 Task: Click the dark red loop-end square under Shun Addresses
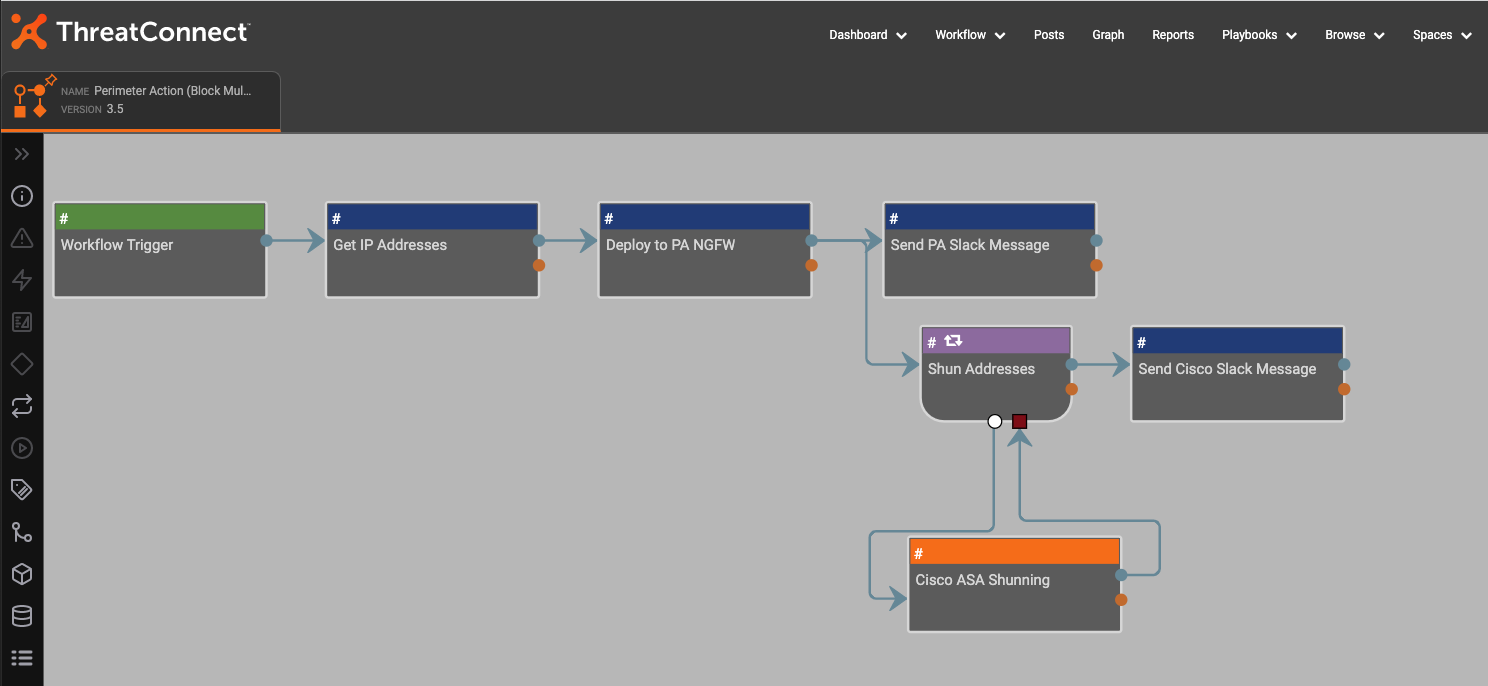1020,422
